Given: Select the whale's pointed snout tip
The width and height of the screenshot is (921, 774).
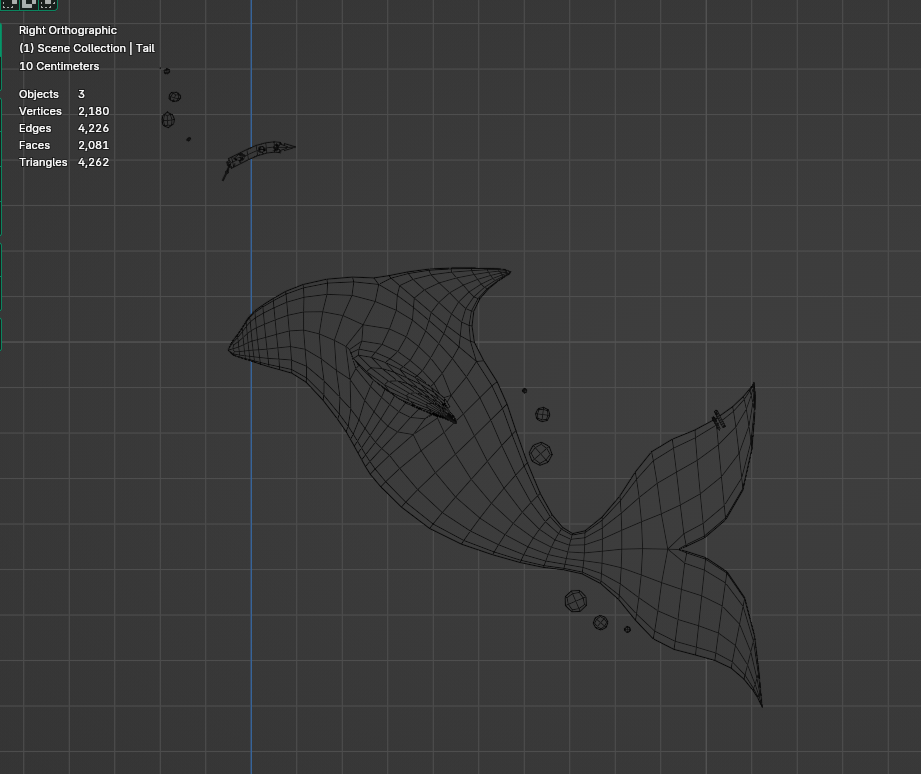Looking at the screenshot, I should click(x=232, y=348).
